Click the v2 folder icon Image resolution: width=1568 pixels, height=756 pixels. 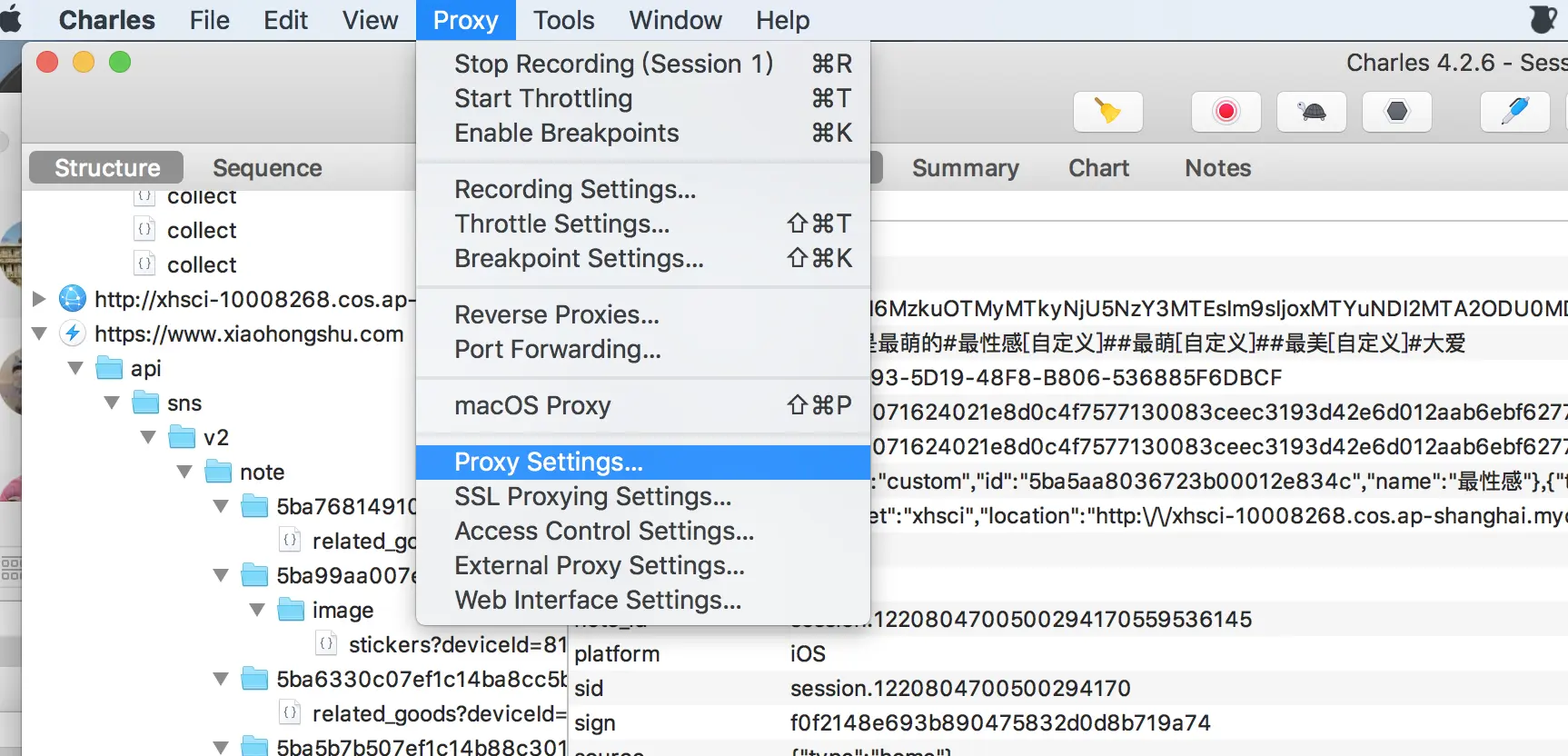(183, 437)
